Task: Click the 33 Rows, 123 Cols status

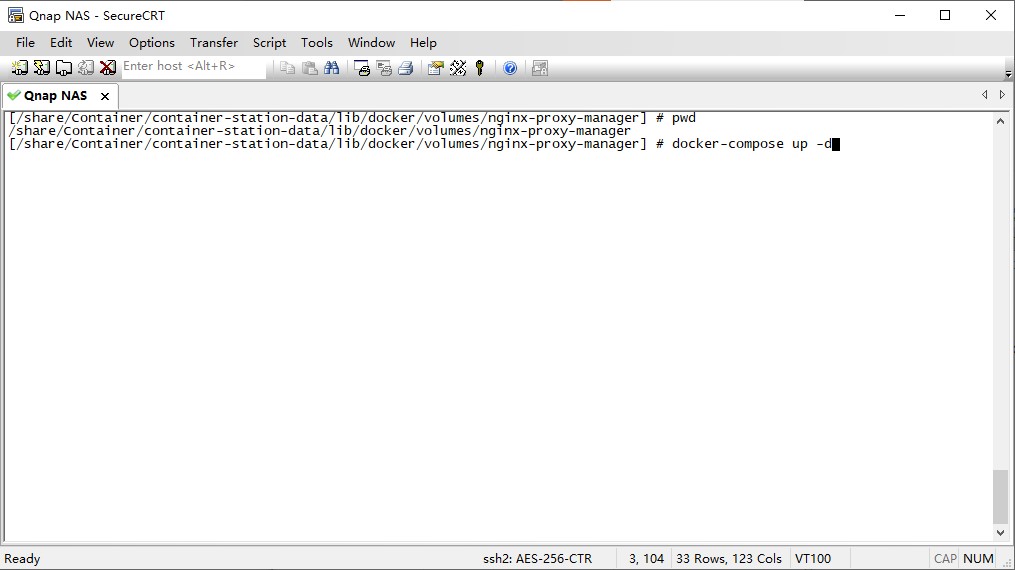Action: pos(729,558)
